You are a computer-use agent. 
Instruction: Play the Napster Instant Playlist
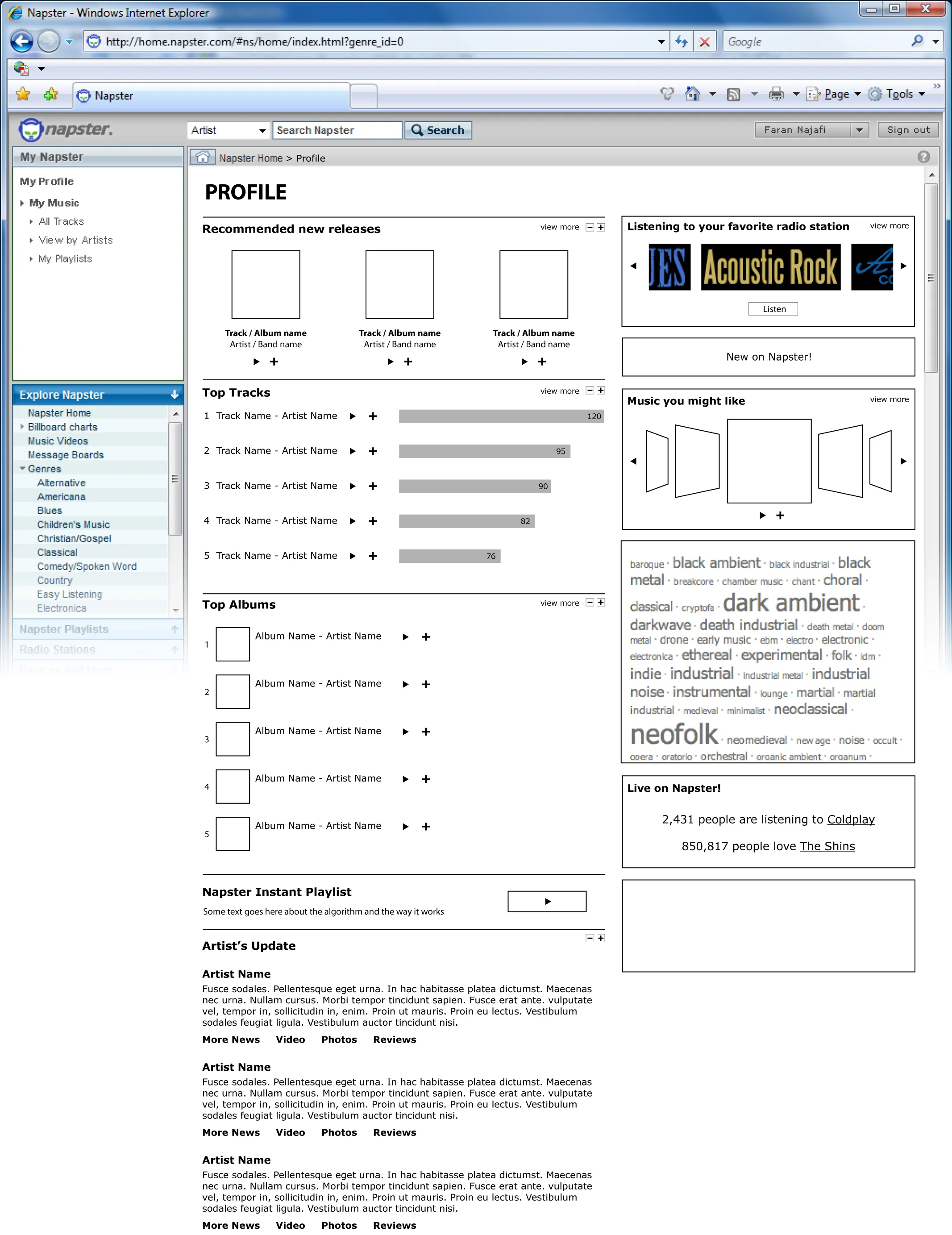click(x=547, y=902)
